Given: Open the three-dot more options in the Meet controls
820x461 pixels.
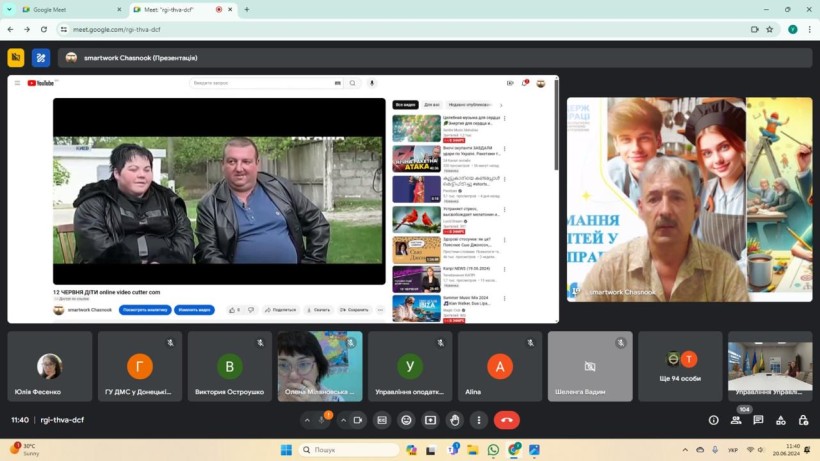Looking at the screenshot, I should click(x=479, y=420).
